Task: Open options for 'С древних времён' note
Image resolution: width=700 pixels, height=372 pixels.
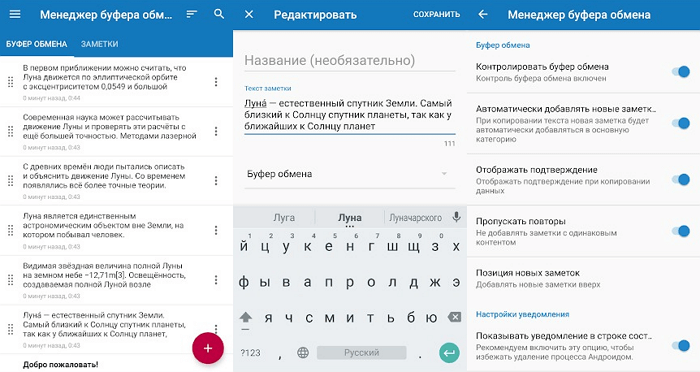Action: click(x=216, y=180)
